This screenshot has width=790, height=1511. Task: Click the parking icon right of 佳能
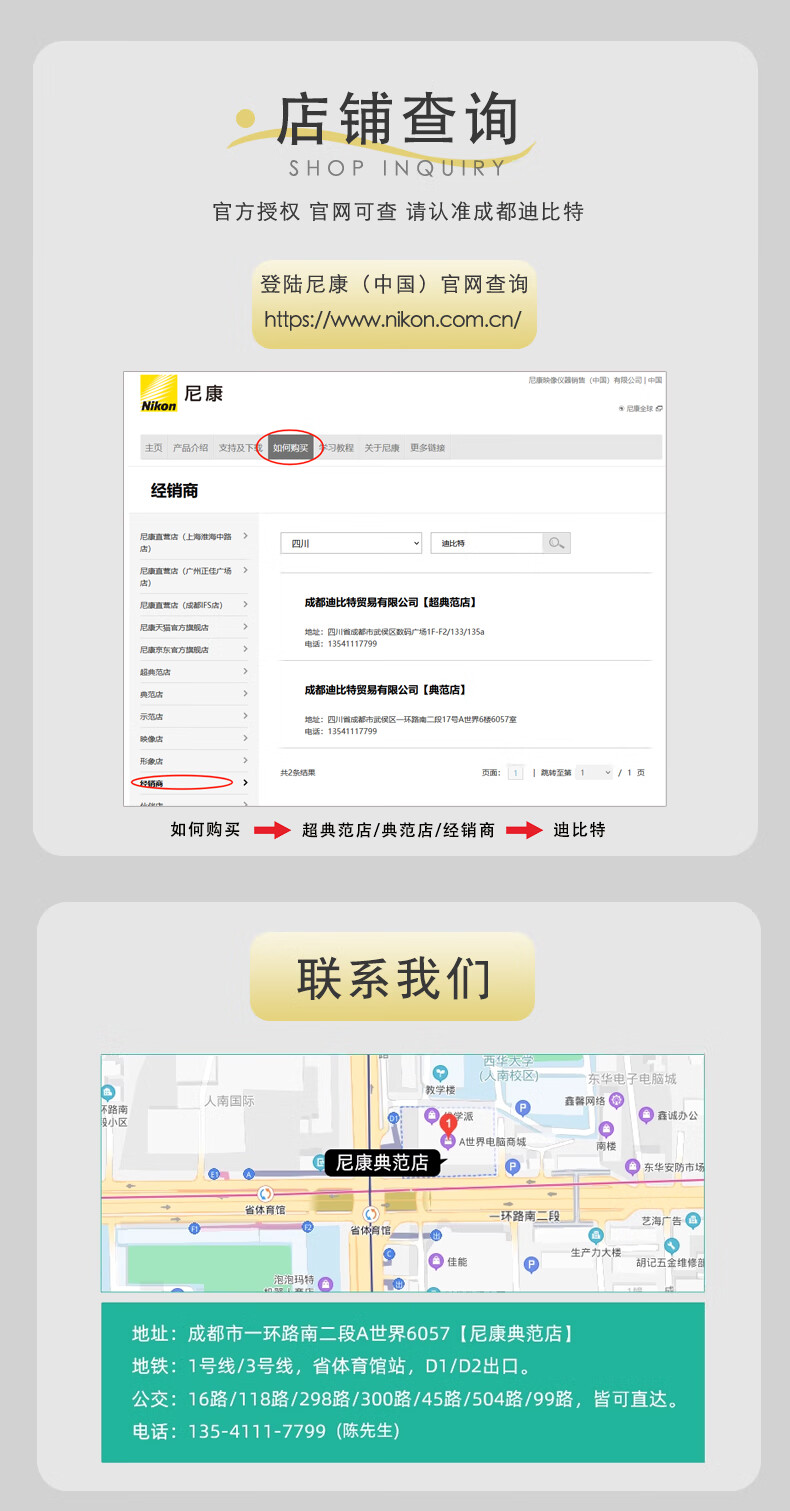[x=532, y=1265]
